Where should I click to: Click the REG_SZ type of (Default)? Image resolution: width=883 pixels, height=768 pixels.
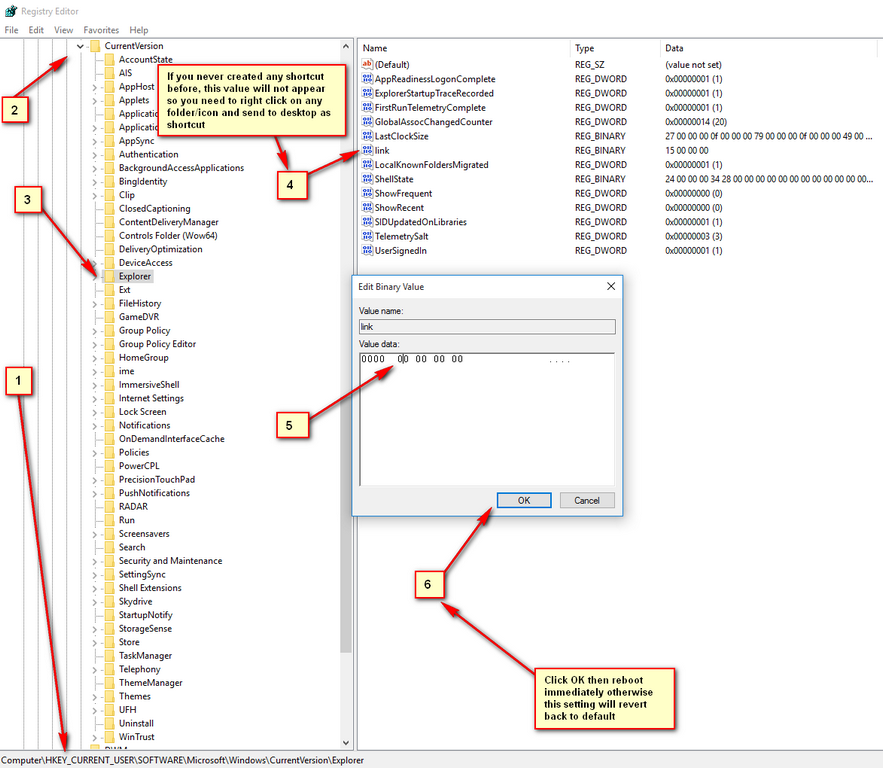[590, 65]
